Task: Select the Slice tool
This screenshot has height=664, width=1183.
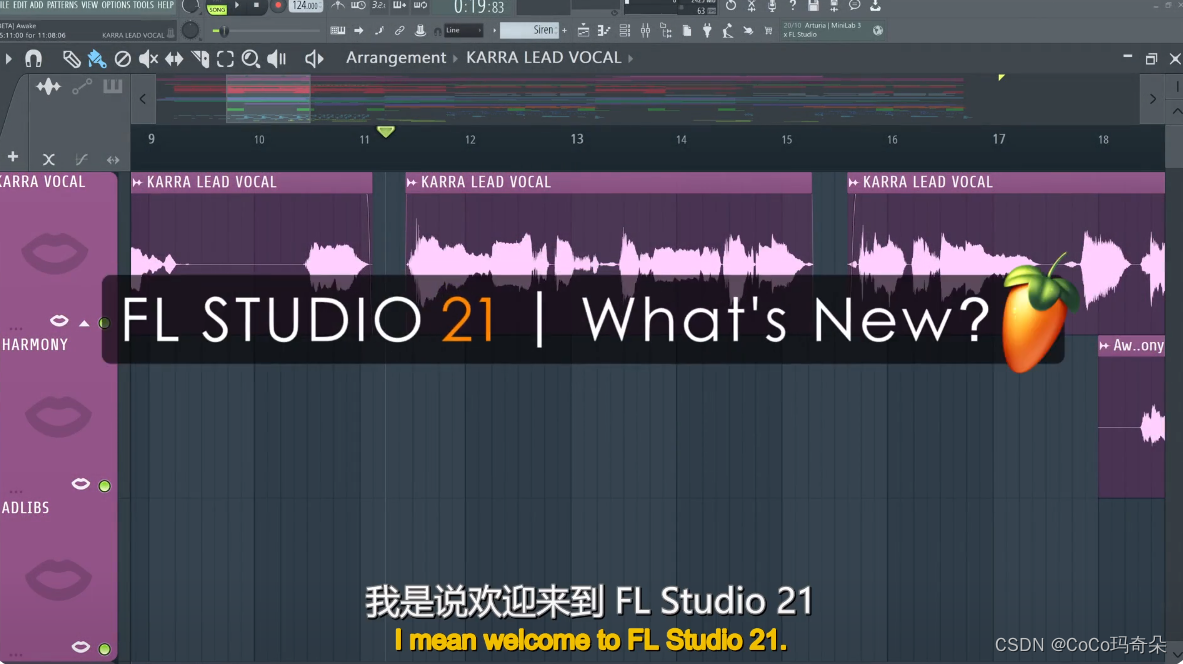Action: tap(200, 58)
